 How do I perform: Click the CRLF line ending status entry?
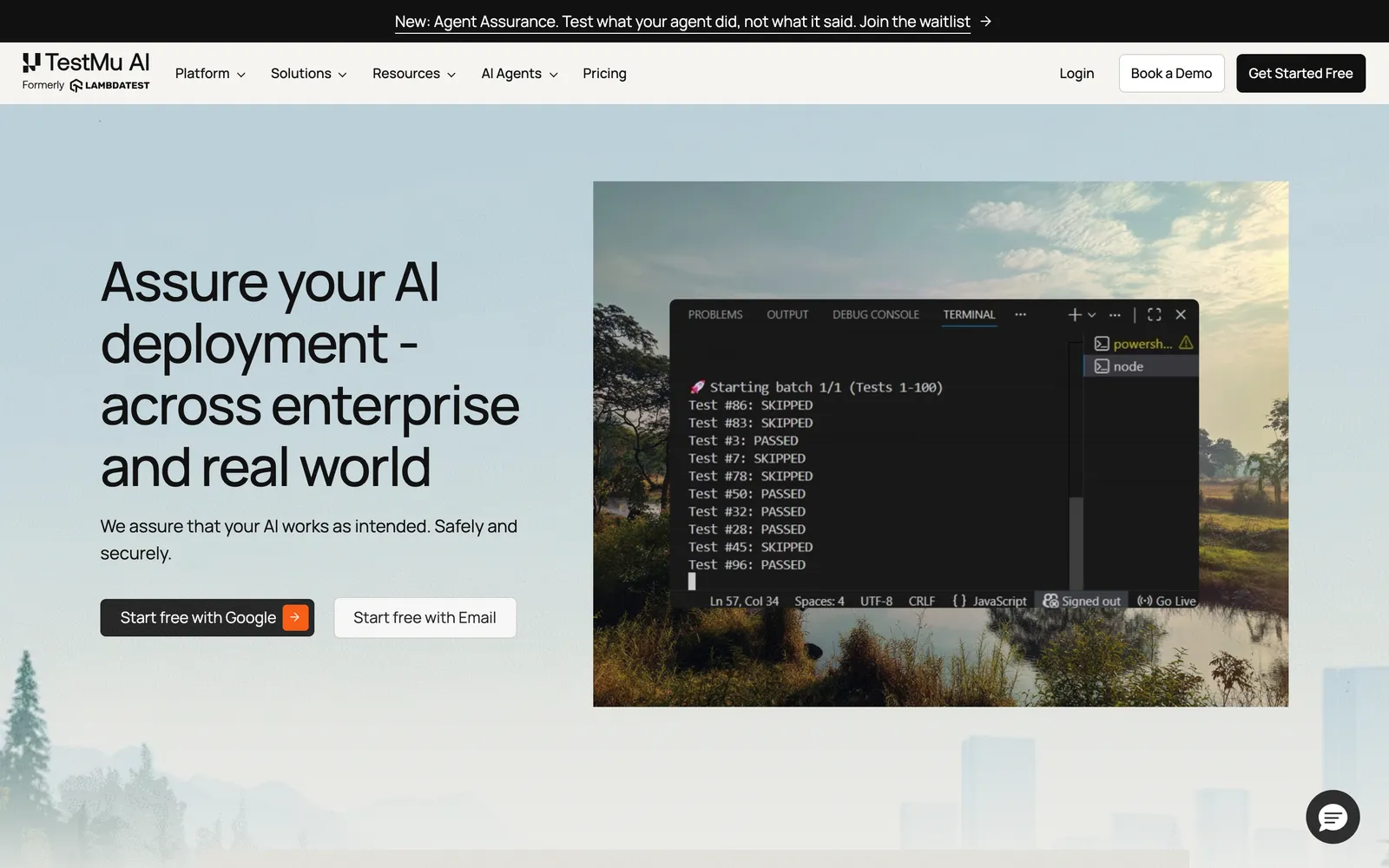click(922, 601)
